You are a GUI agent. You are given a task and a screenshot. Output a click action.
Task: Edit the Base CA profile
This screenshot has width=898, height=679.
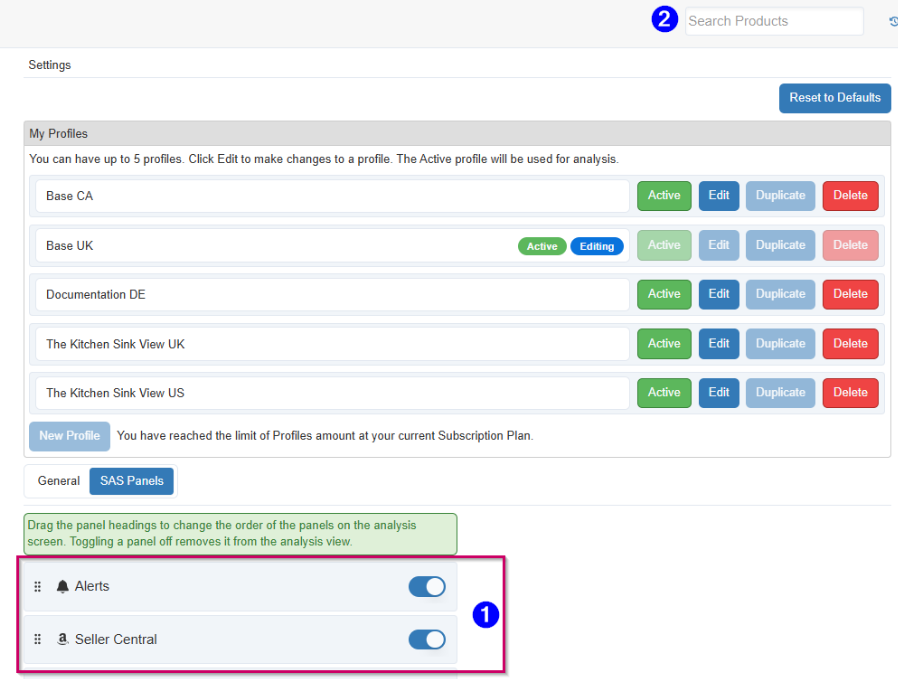[x=718, y=196]
